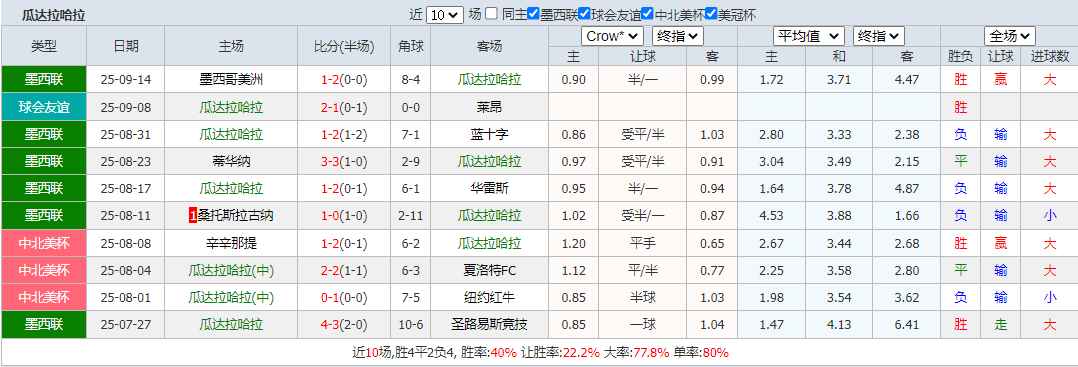1078x367 pixels.
Task: Click the corner count 8-4
Action: click(x=410, y=80)
